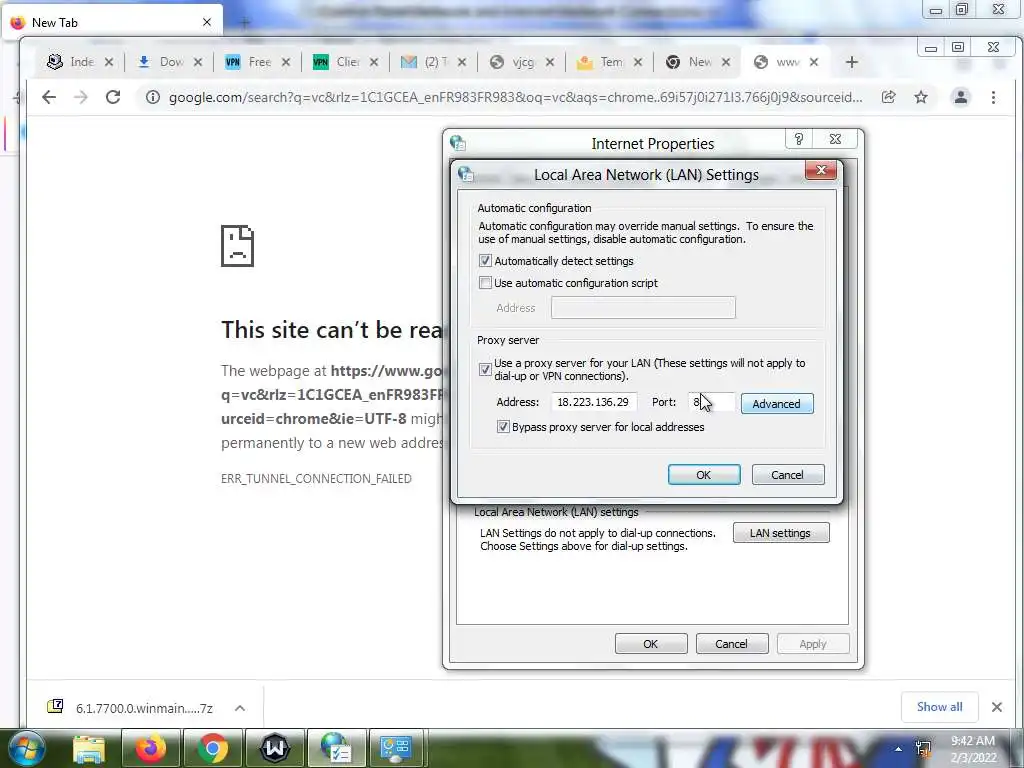Open Chrome from the taskbar
Screen dimensions: 1024x768
click(x=213, y=748)
